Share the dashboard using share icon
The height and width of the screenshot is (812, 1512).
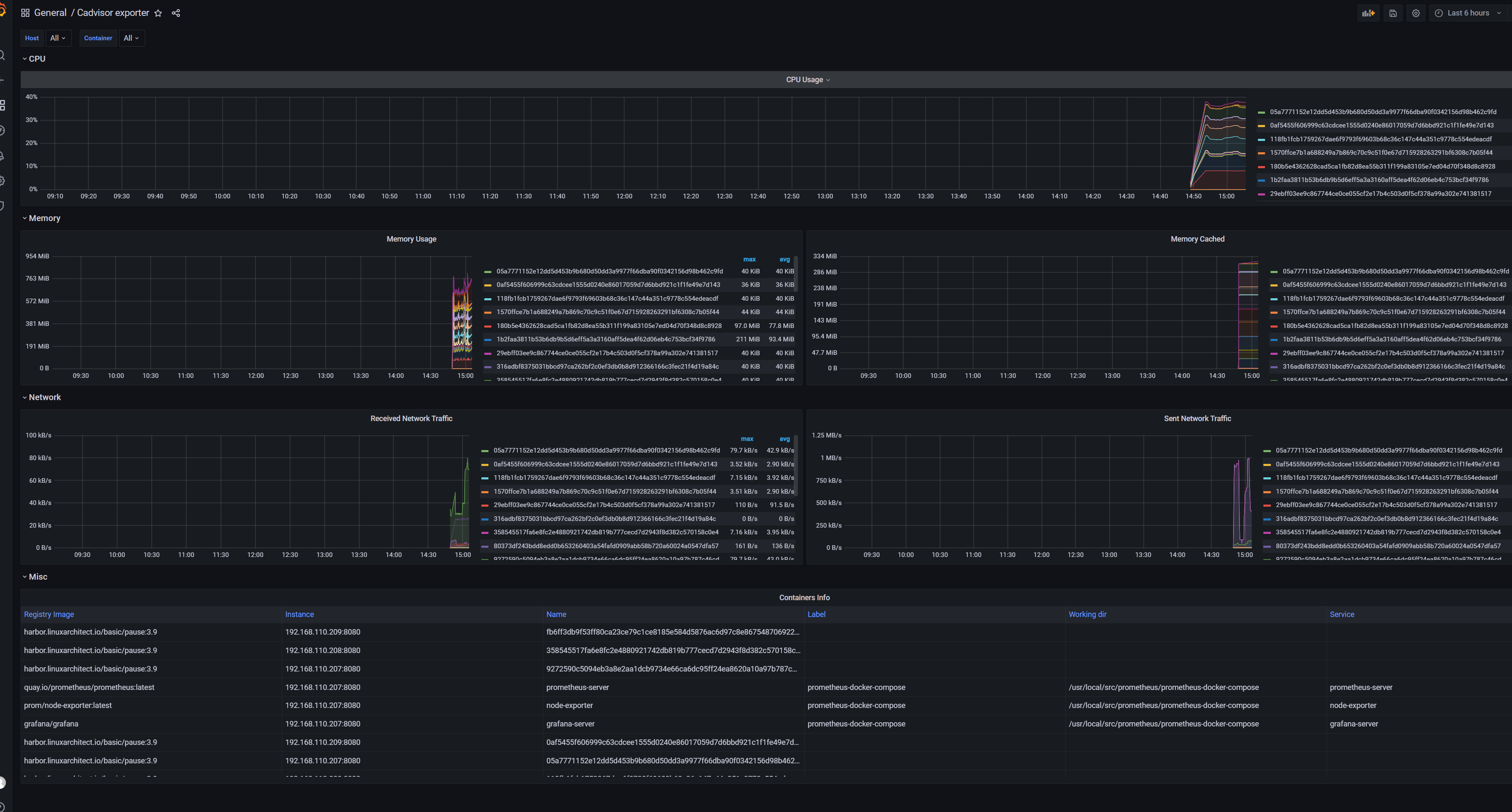click(176, 13)
